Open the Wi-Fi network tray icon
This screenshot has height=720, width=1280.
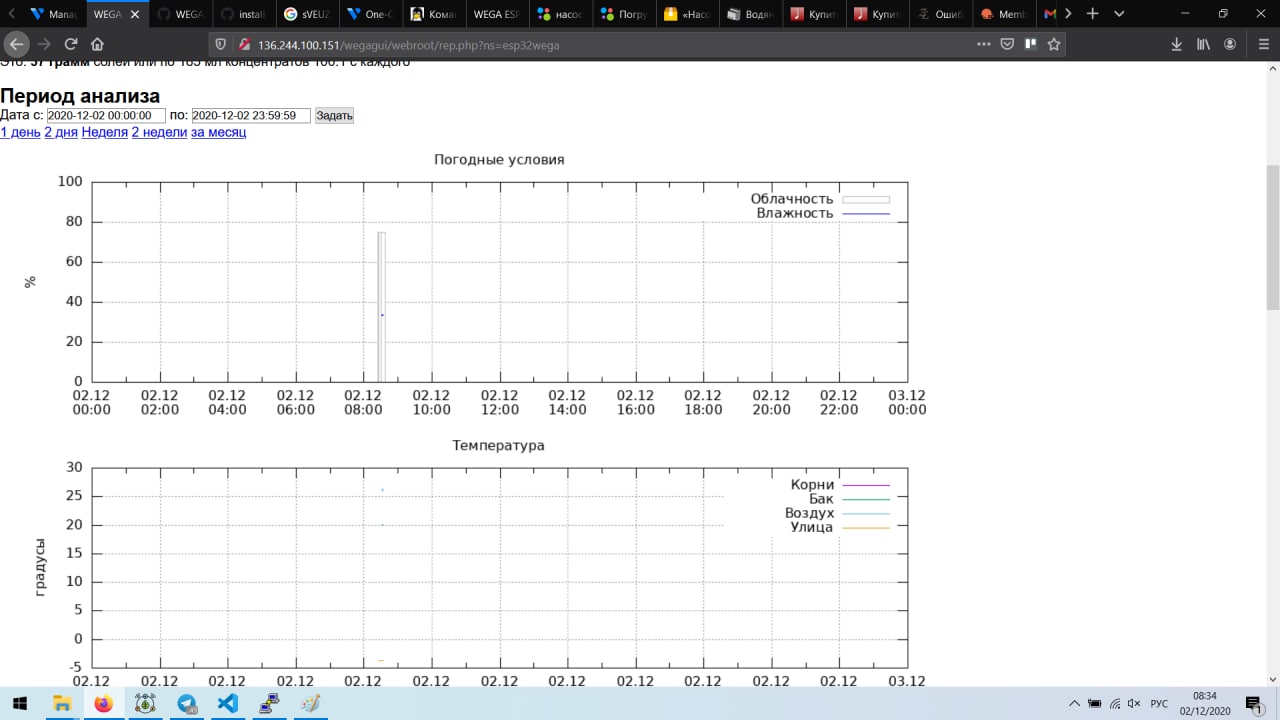1114,703
